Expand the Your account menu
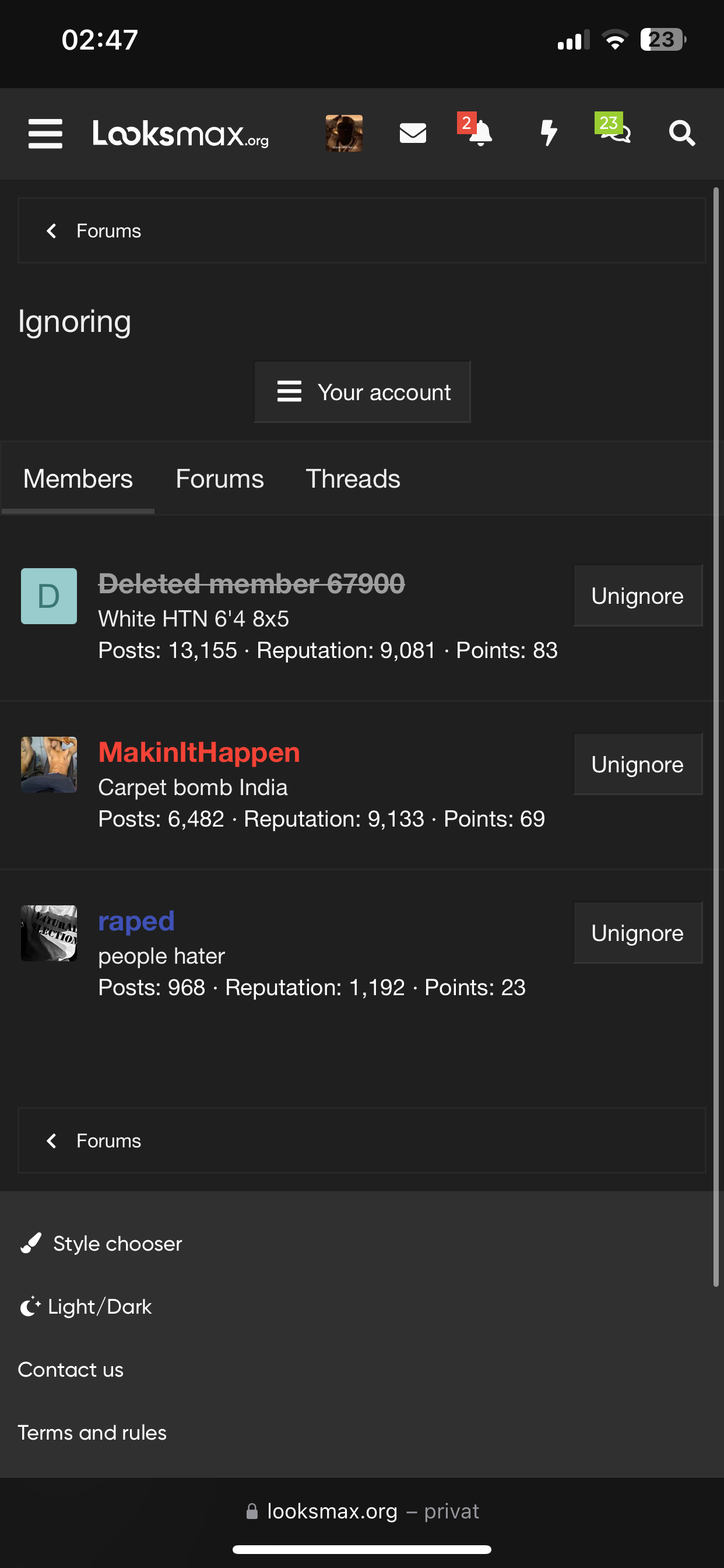Viewport: 724px width, 1568px height. tap(362, 392)
